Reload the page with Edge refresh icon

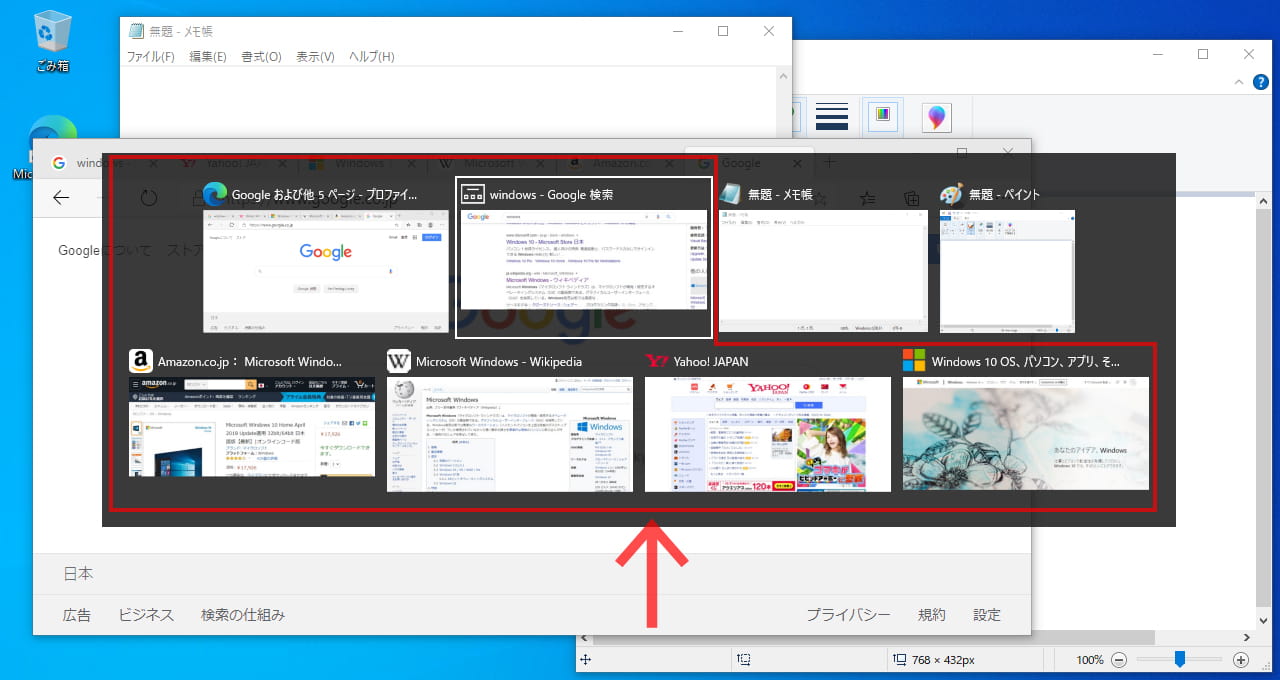(x=149, y=197)
